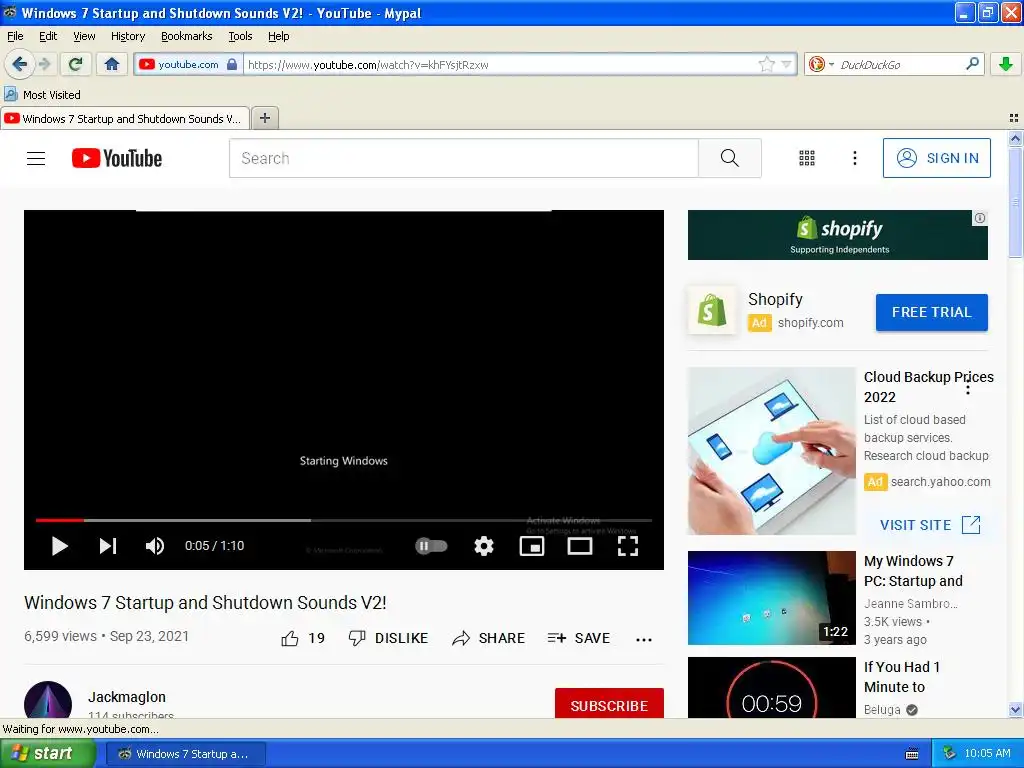Image resolution: width=1024 pixels, height=768 pixels.
Task: Open the 00:59 If You Had 1 Minute thumbnail
Action: 771,688
